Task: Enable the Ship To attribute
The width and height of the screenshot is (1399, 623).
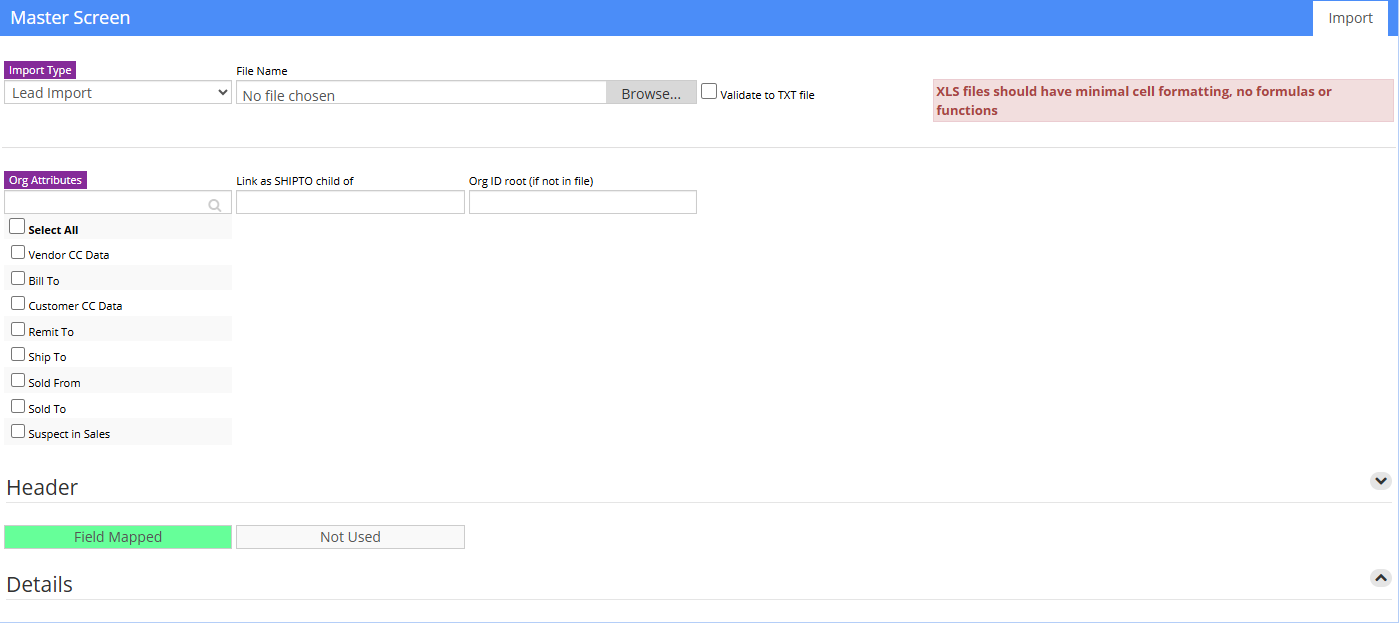Action: pyautogui.click(x=18, y=354)
